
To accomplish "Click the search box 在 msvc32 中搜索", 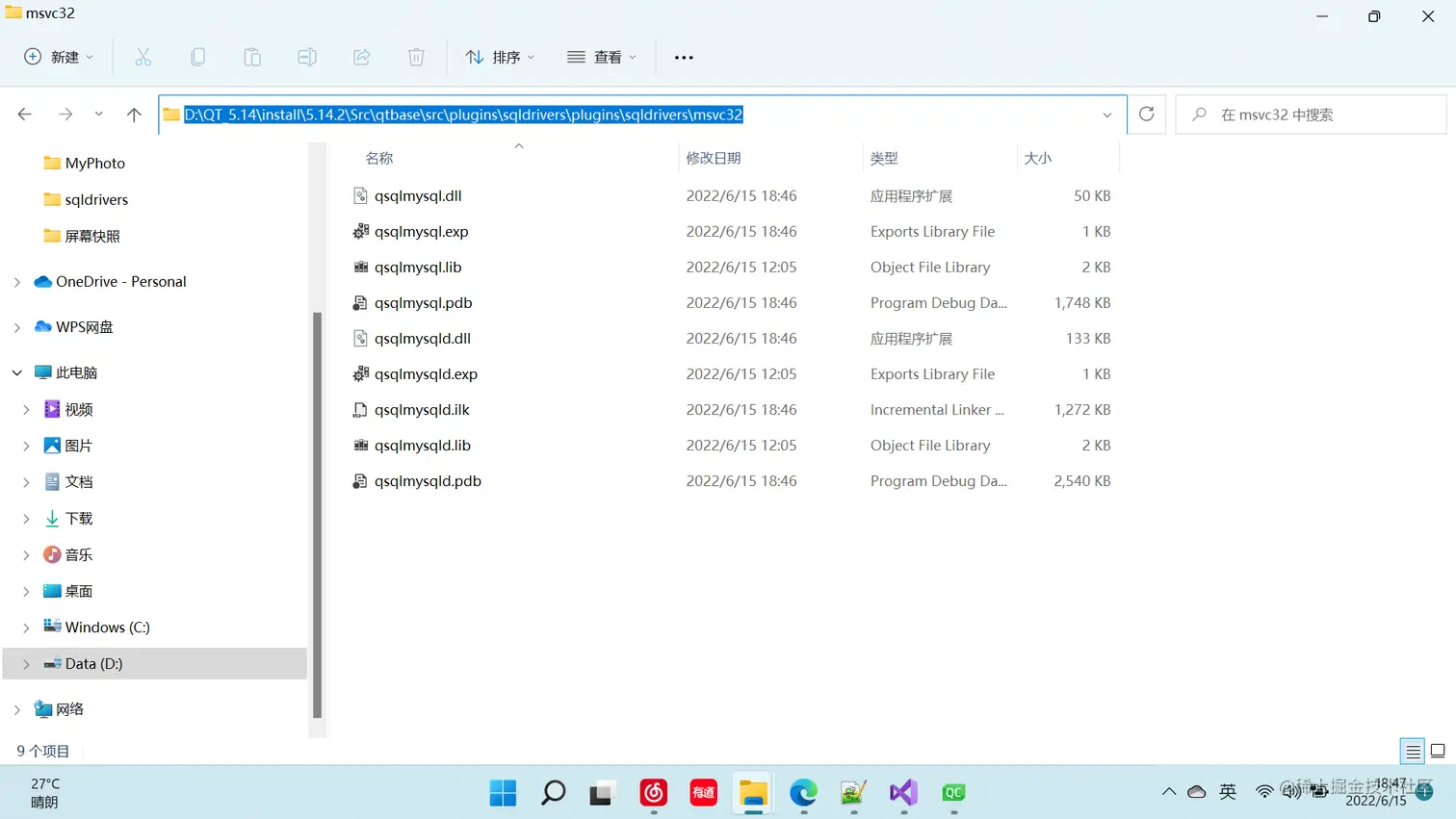I will [x=1311, y=115].
